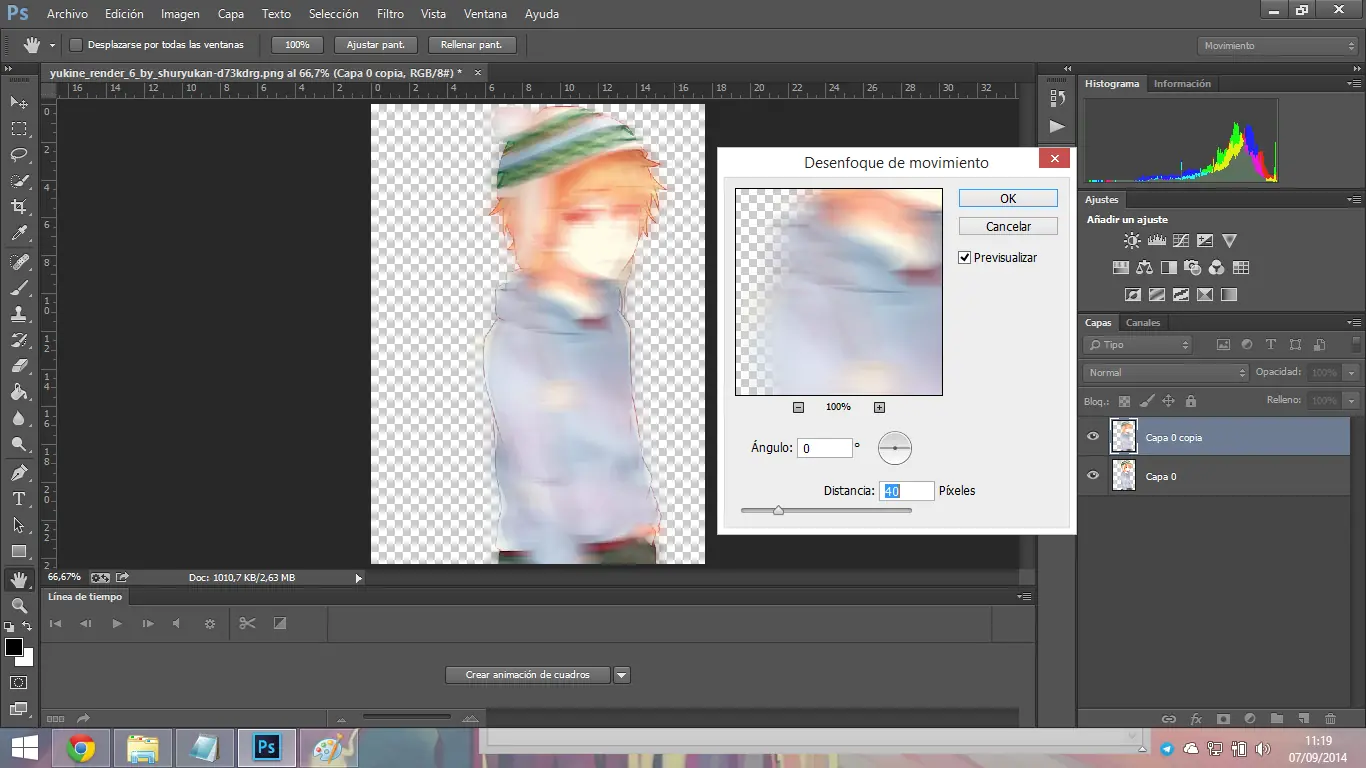Open the Relleno dropdown arrow
1366x768 pixels.
click(x=1352, y=401)
